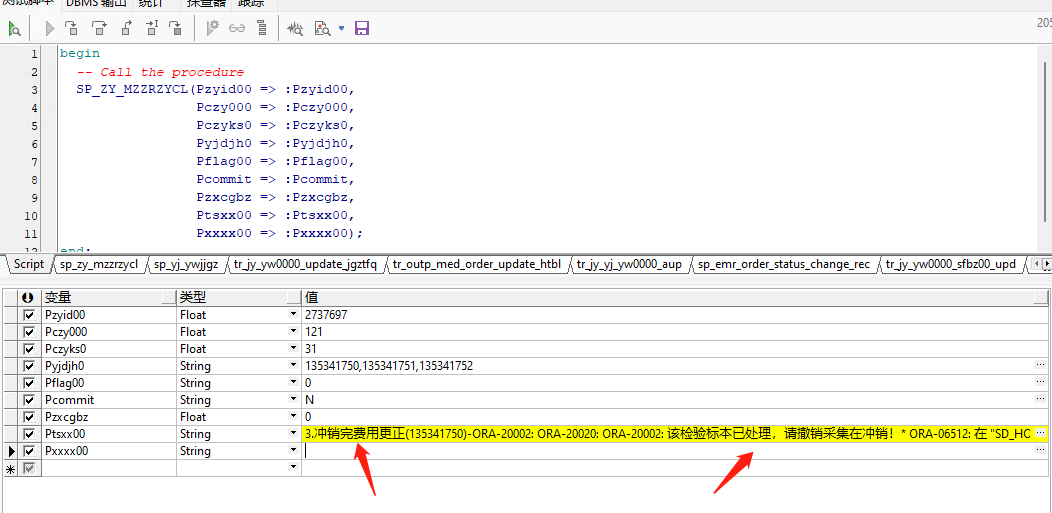Image resolution: width=1052 pixels, height=513 pixels.
Task: Expand dropdown arrow beside the trace report icon
Action: 341,29
